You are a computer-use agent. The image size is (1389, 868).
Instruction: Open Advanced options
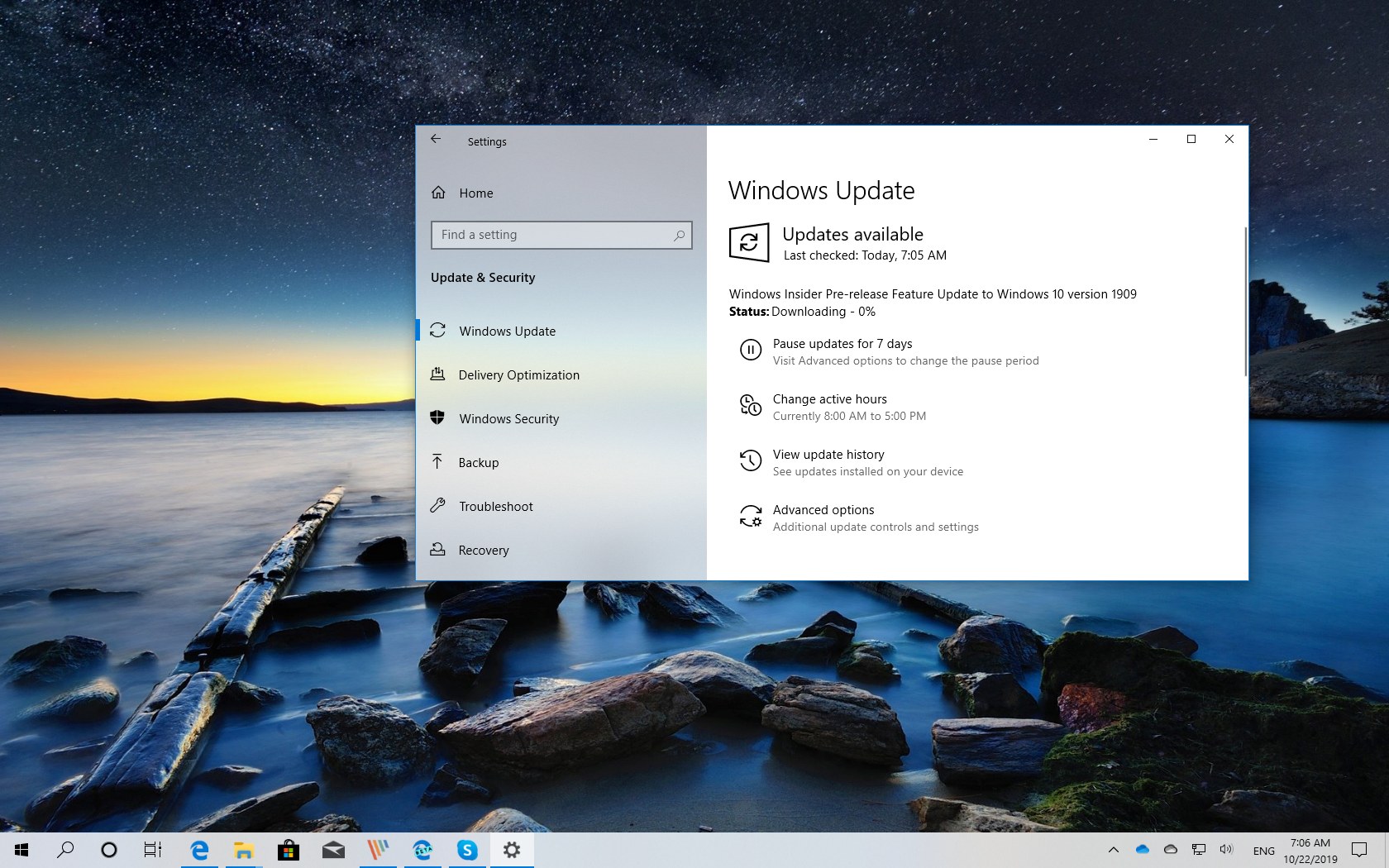(823, 510)
